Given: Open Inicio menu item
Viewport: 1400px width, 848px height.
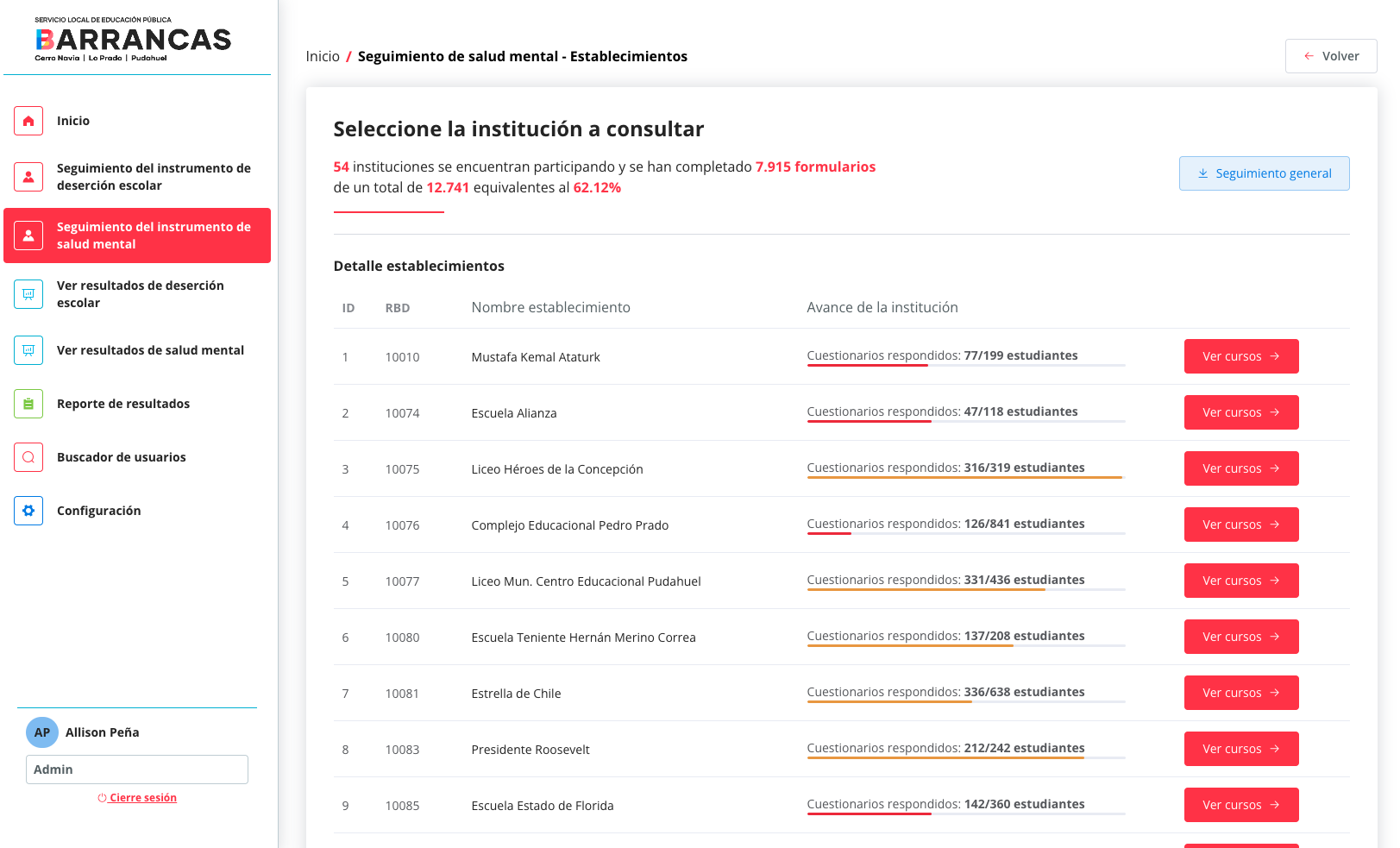Looking at the screenshot, I should coord(137,121).
